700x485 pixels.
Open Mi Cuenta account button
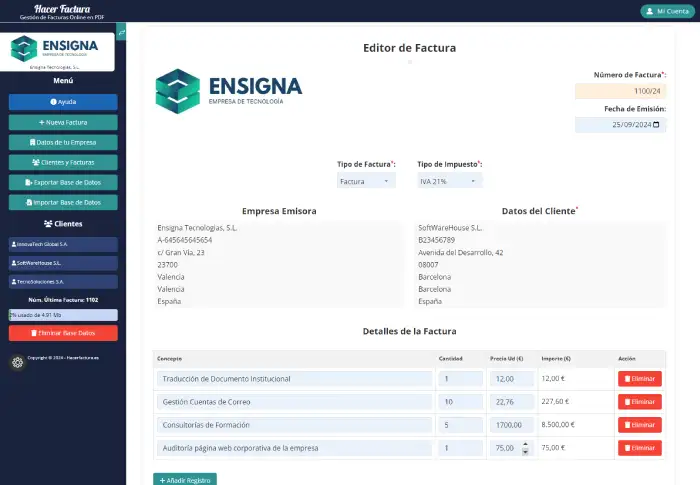(x=667, y=11)
